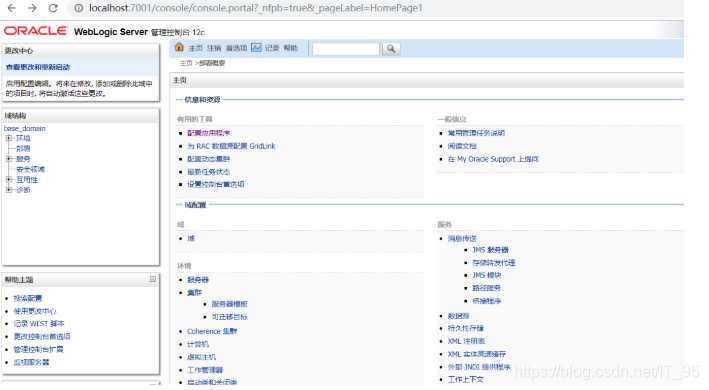This screenshot has height=390, width=709.
Task: Open 帮助 in the toolbar
Action: [290, 48]
